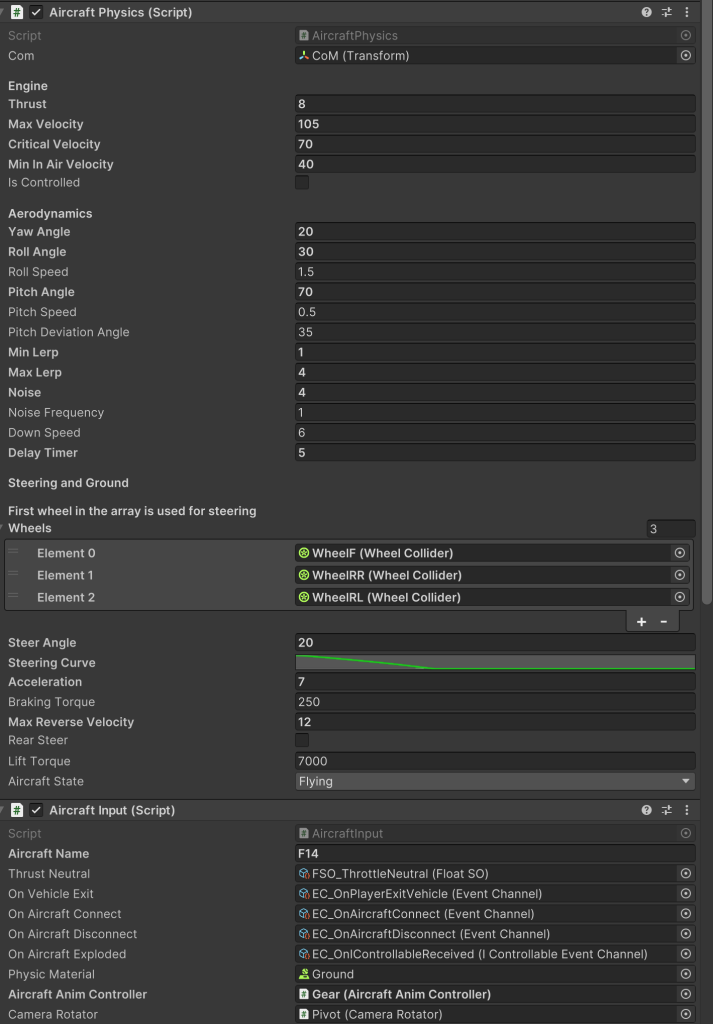Add a new wheel element with plus
713x1024 pixels.
click(x=641, y=621)
